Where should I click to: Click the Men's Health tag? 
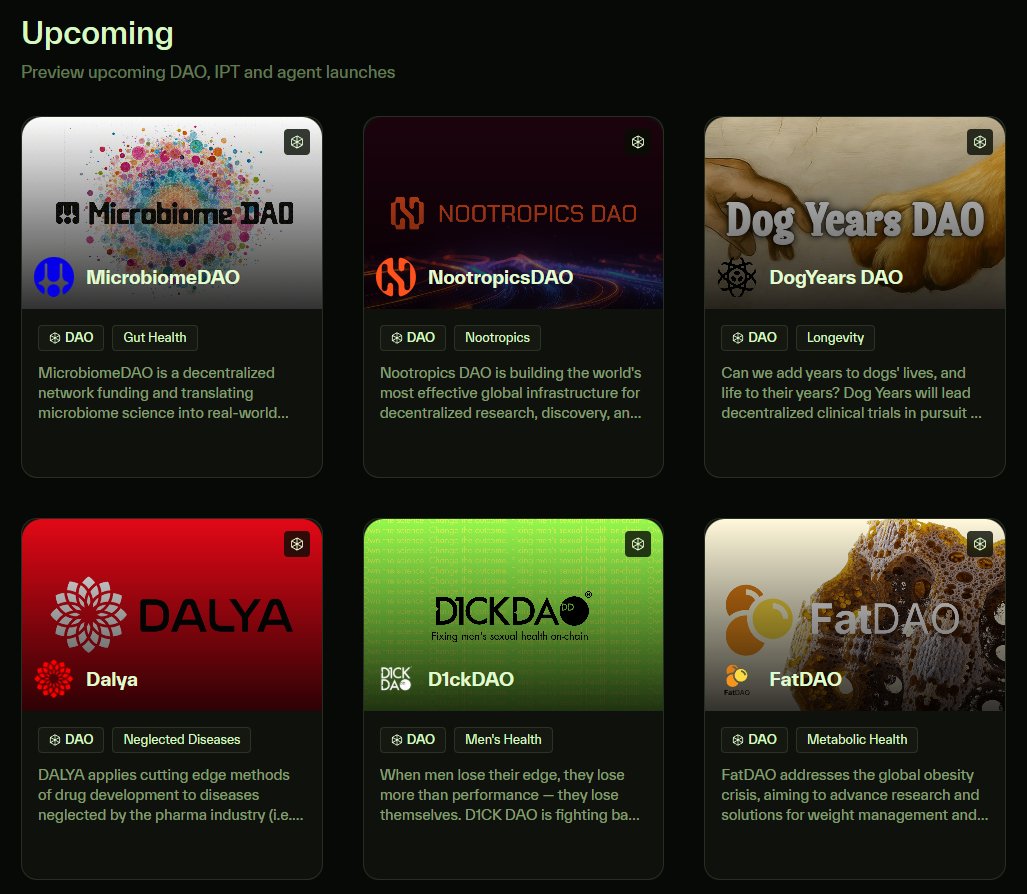pos(503,739)
